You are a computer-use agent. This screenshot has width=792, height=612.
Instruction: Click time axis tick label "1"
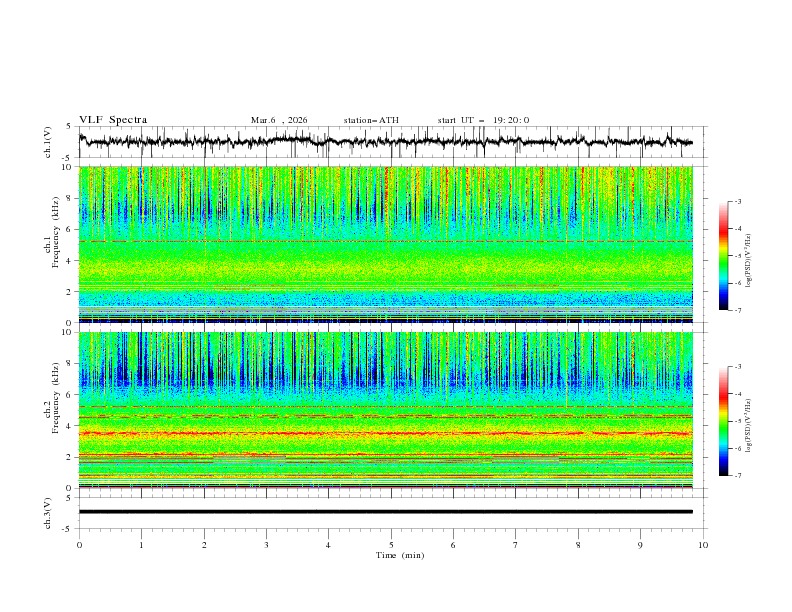point(141,545)
